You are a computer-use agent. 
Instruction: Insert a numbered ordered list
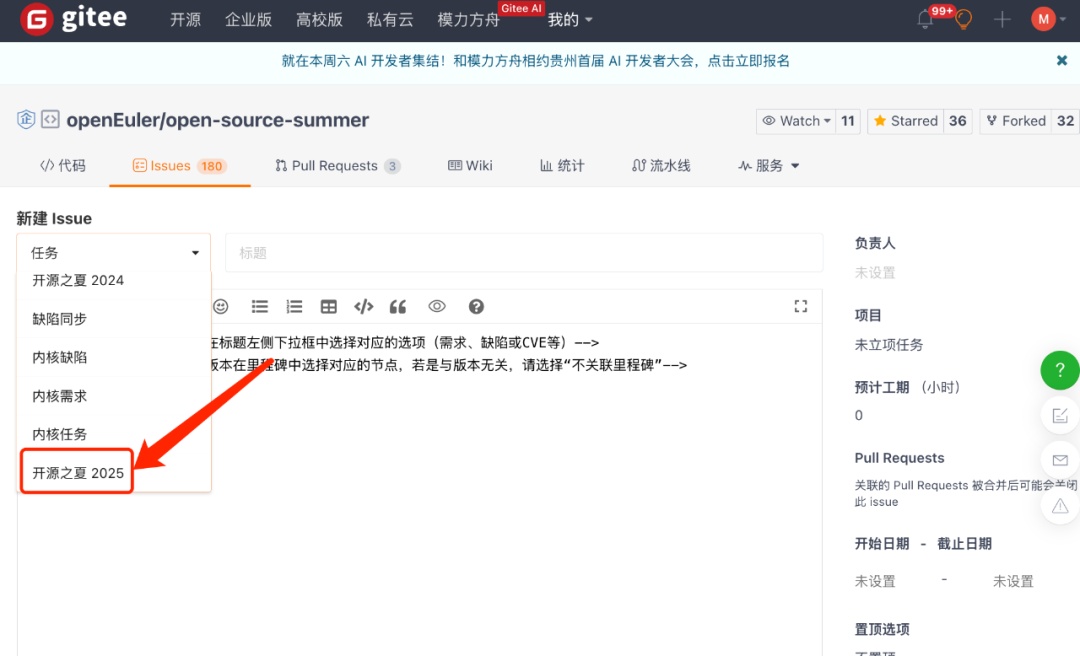(294, 306)
